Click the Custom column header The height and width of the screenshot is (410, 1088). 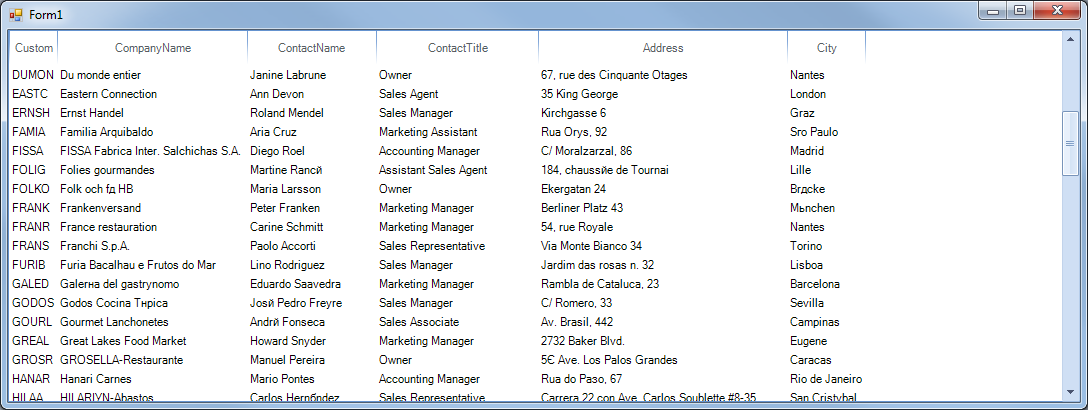coord(34,48)
